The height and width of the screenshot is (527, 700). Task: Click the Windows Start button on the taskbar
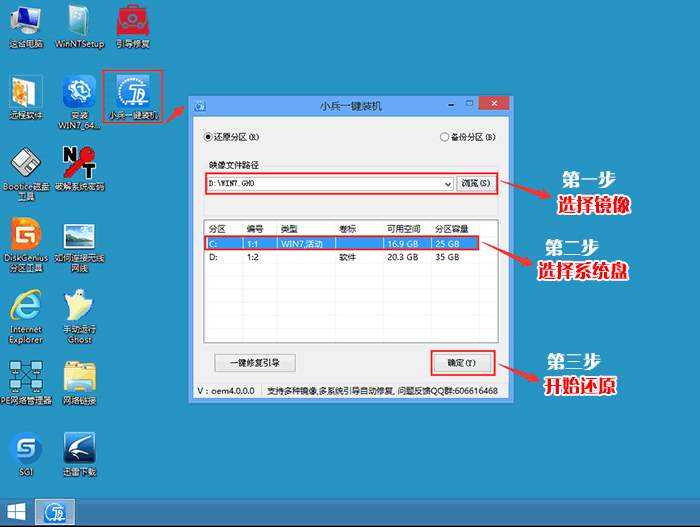[x=17, y=512]
